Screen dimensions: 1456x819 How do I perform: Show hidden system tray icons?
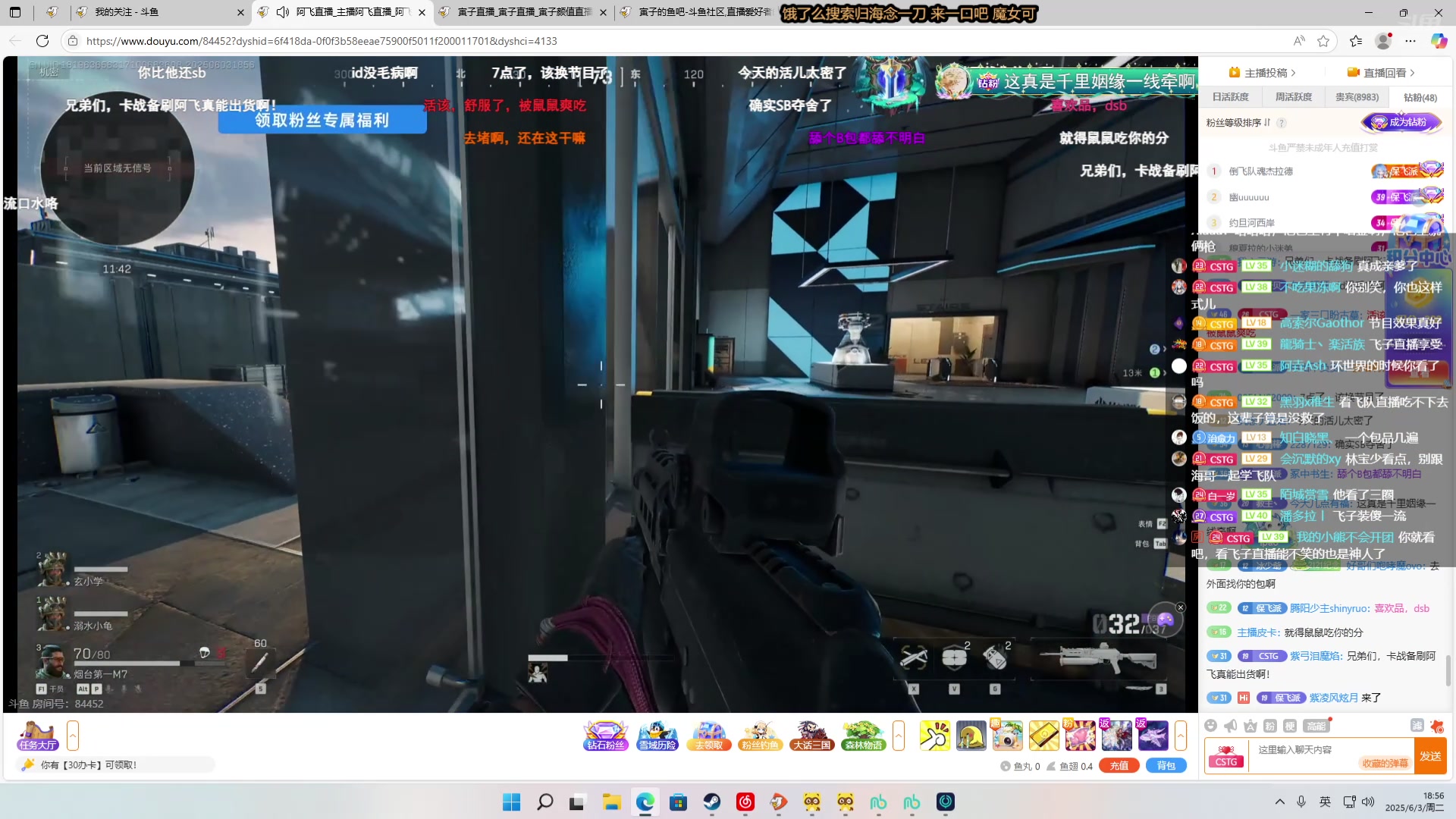[x=1280, y=802]
